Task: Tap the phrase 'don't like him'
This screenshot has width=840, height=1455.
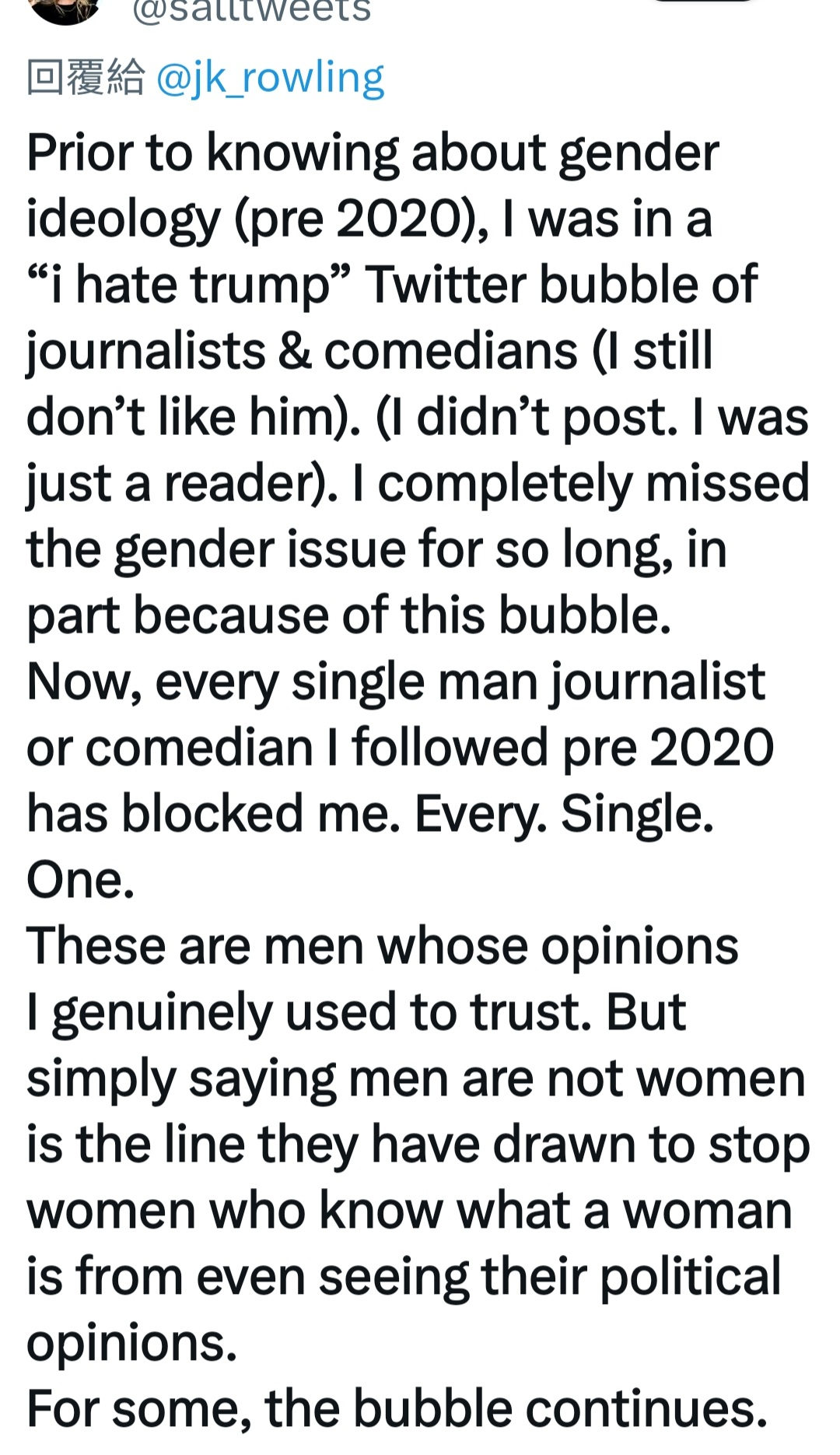Action: point(187,418)
